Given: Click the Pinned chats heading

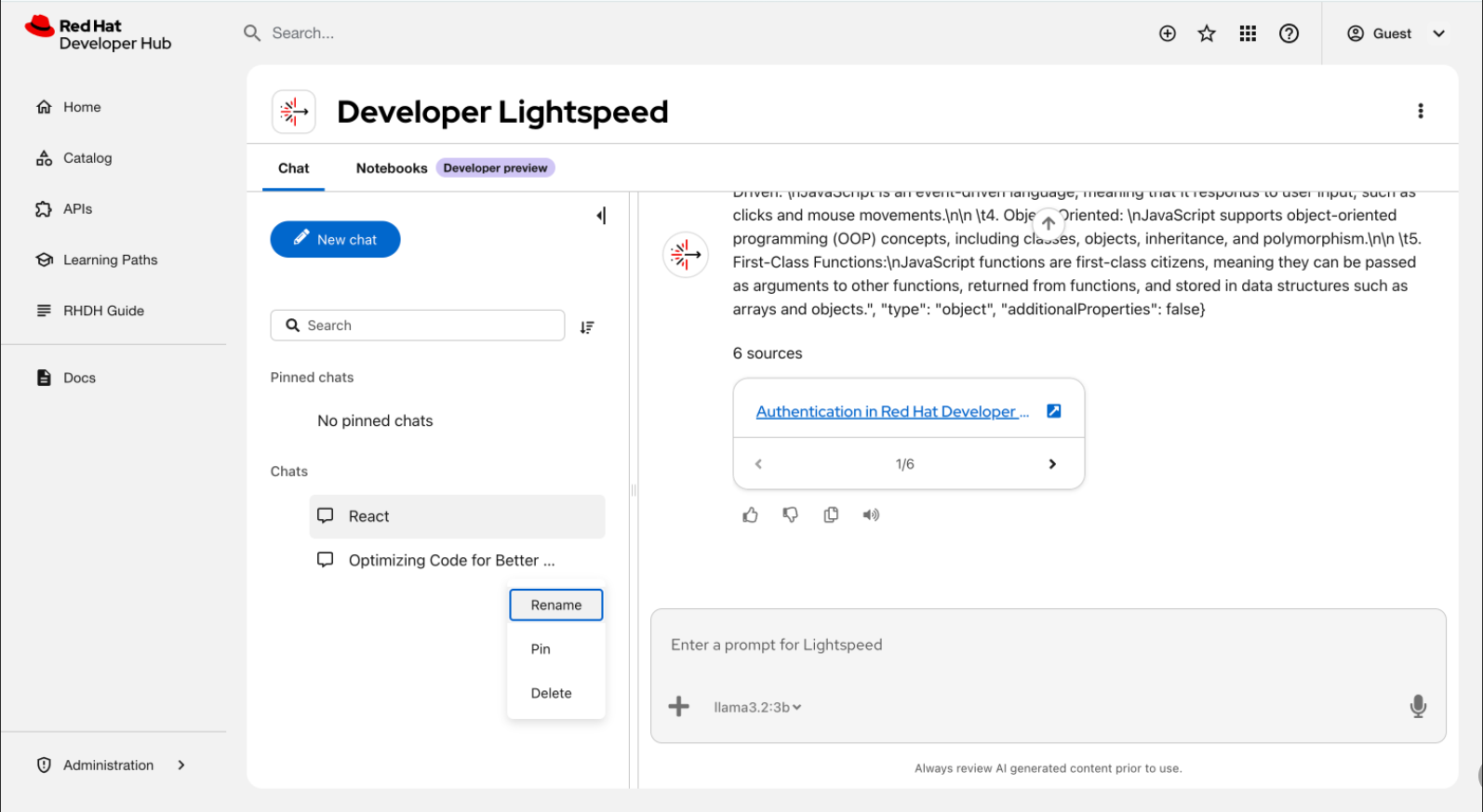Looking at the screenshot, I should click(x=312, y=378).
